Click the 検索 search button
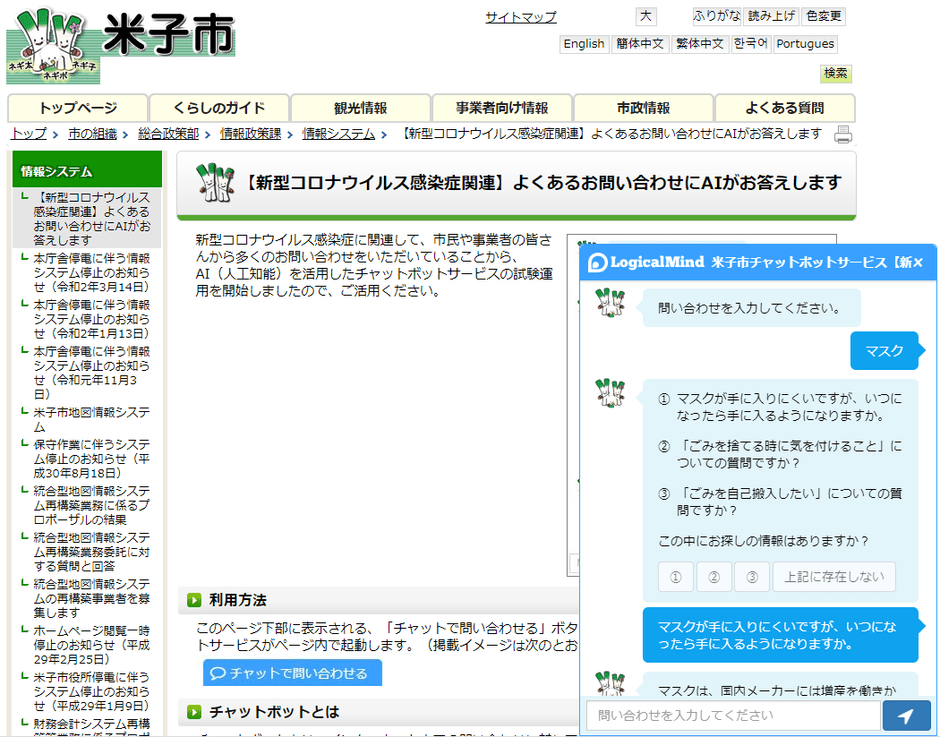 point(835,73)
